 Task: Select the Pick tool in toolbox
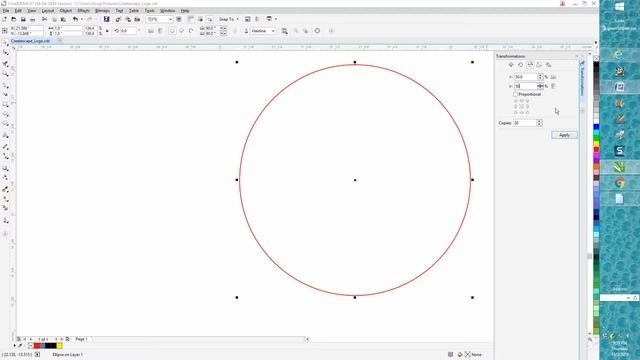(5, 42)
